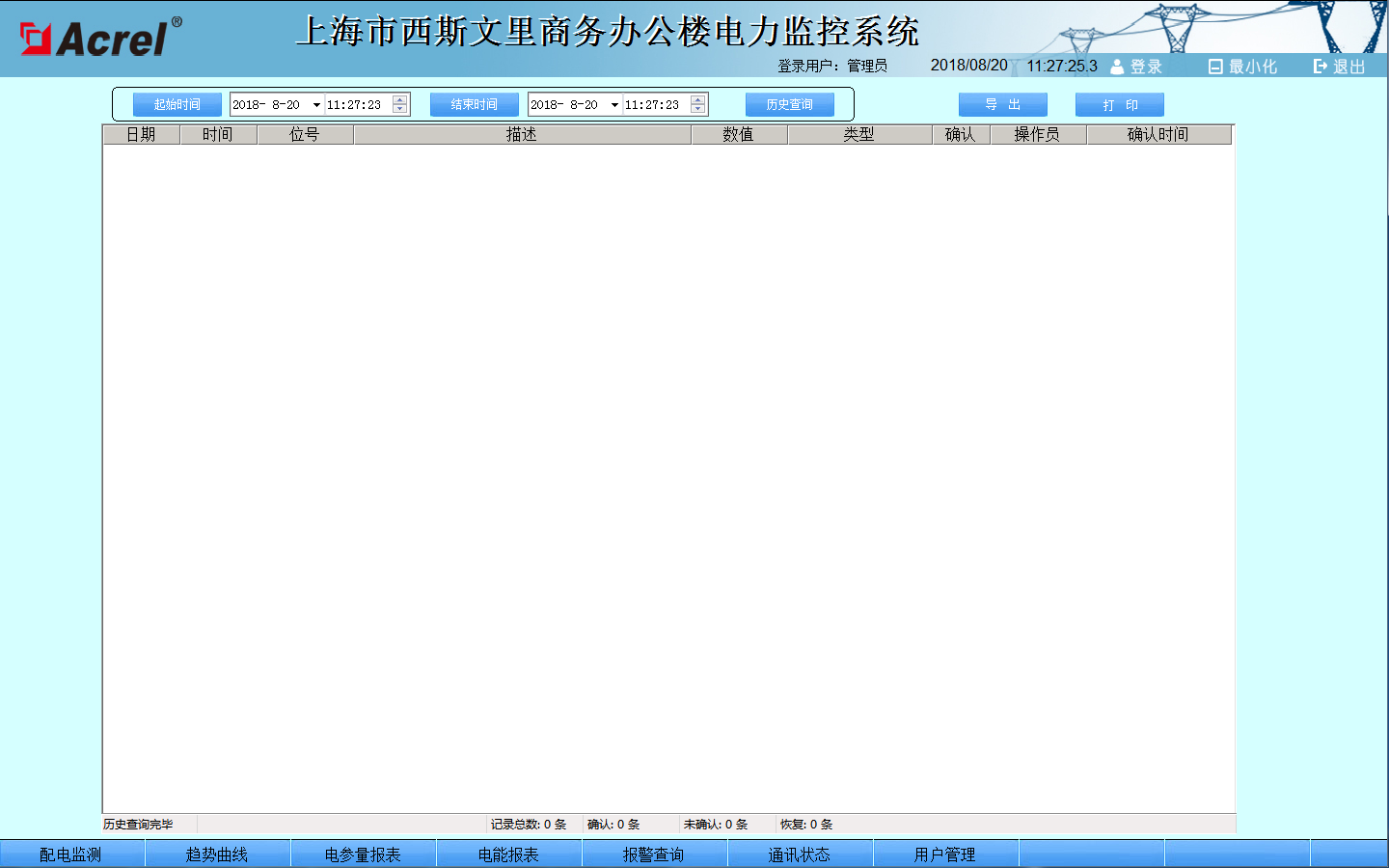1389x868 pixels.
Task: Click the 描述 column header
Action: (522, 135)
